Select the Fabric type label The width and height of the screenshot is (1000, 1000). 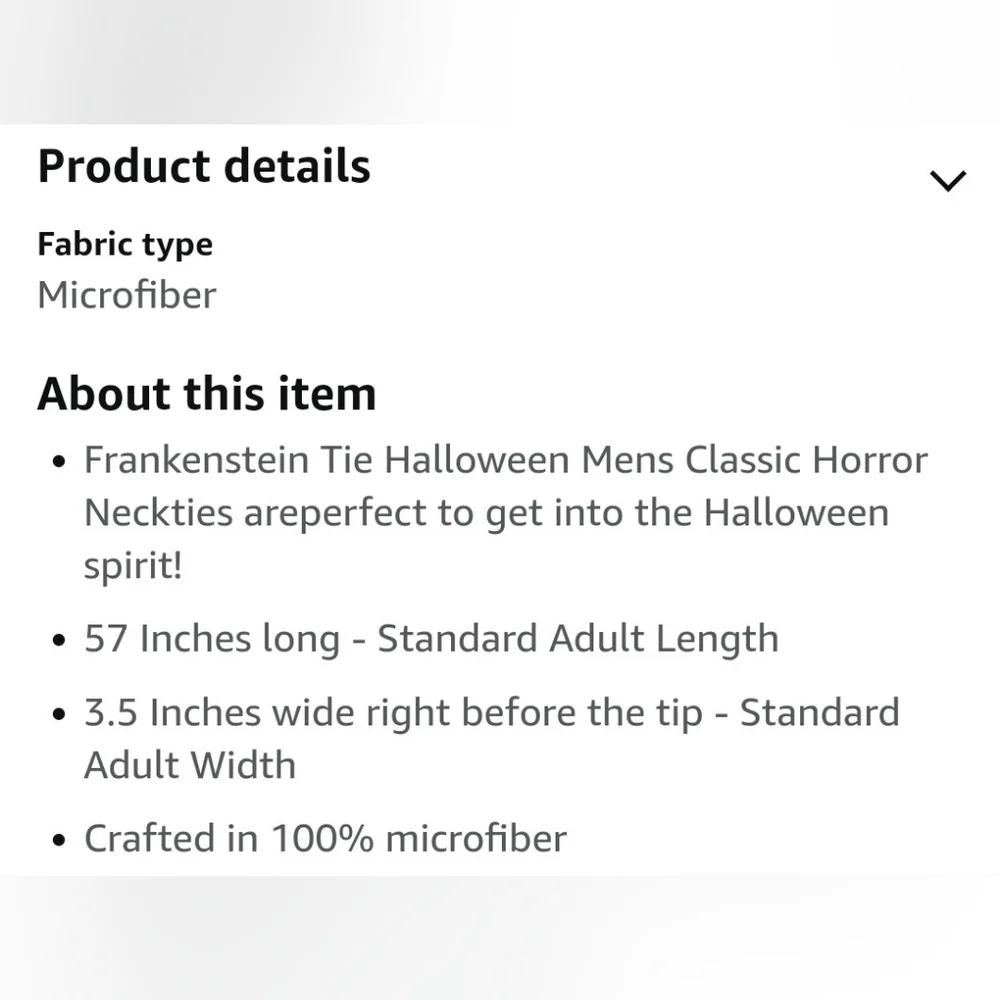[x=125, y=244]
